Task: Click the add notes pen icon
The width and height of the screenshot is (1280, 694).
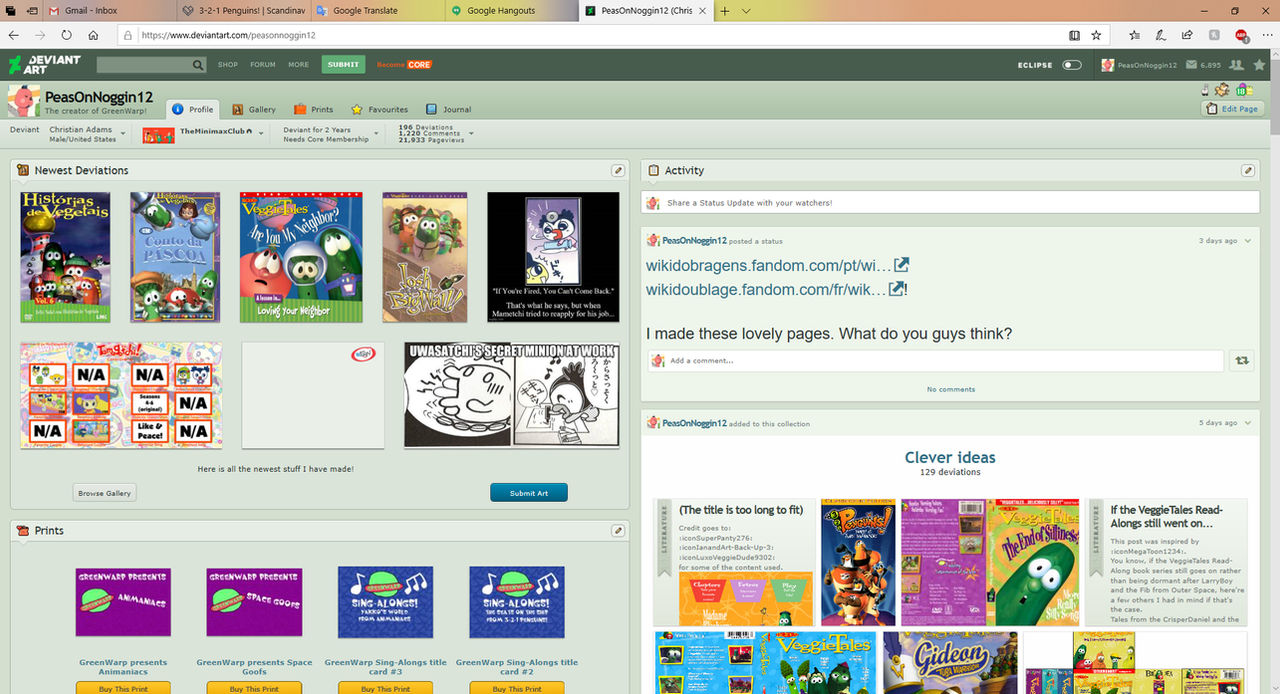Action: click(1160, 35)
